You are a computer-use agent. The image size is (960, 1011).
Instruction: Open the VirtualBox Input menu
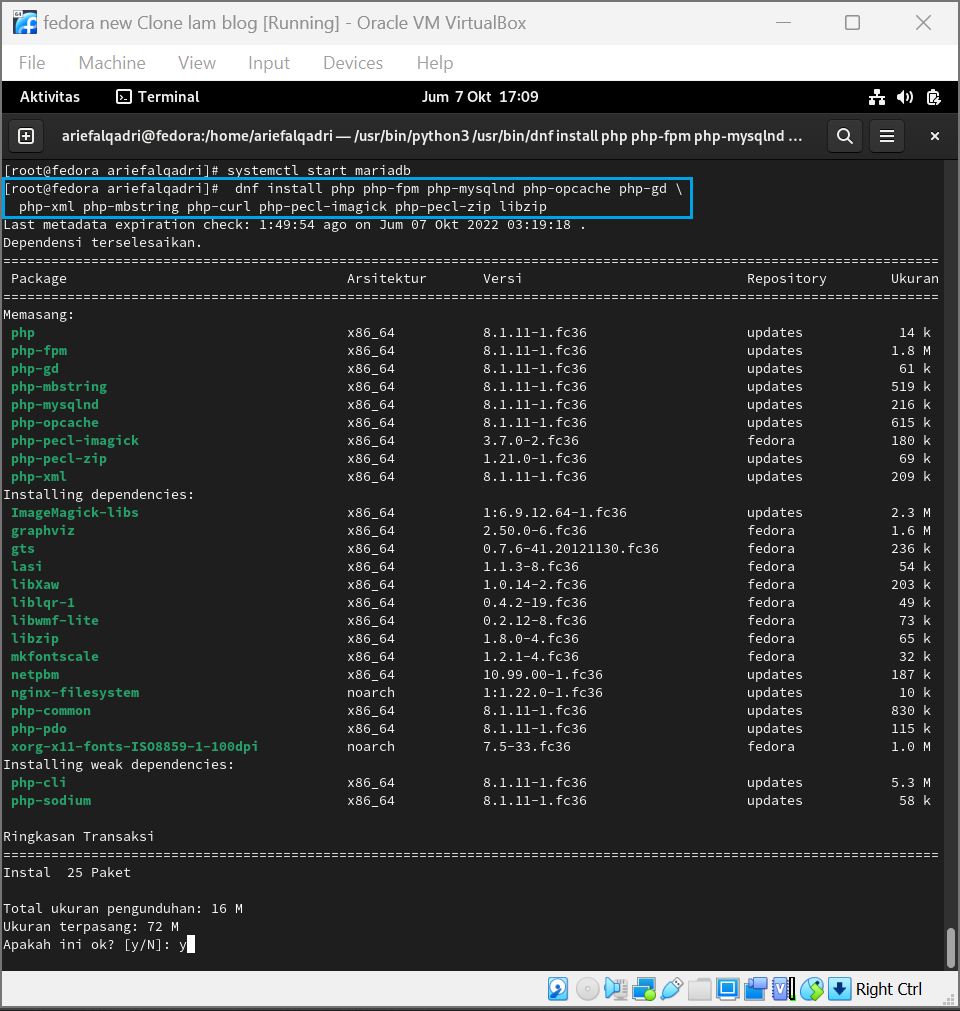click(x=269, y=63)
